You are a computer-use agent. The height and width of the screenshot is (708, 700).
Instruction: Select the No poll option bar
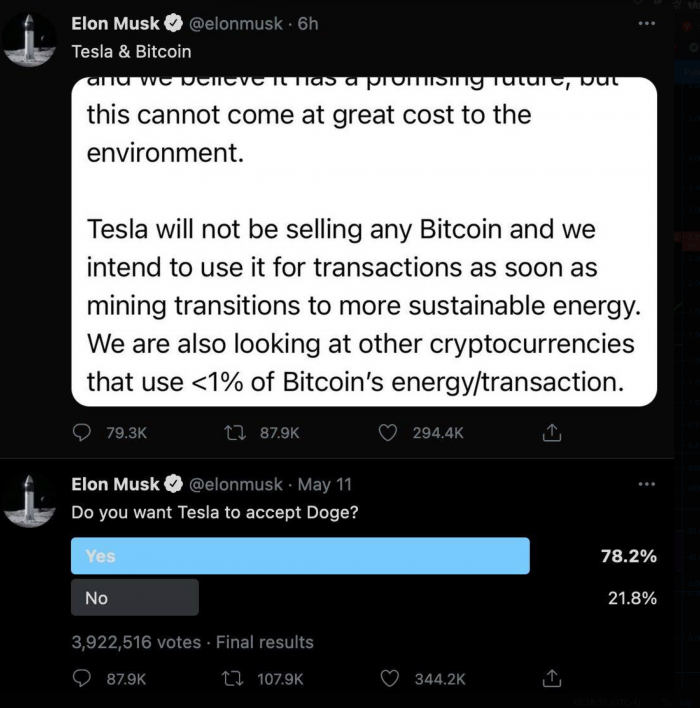click(x=135, y=598)
